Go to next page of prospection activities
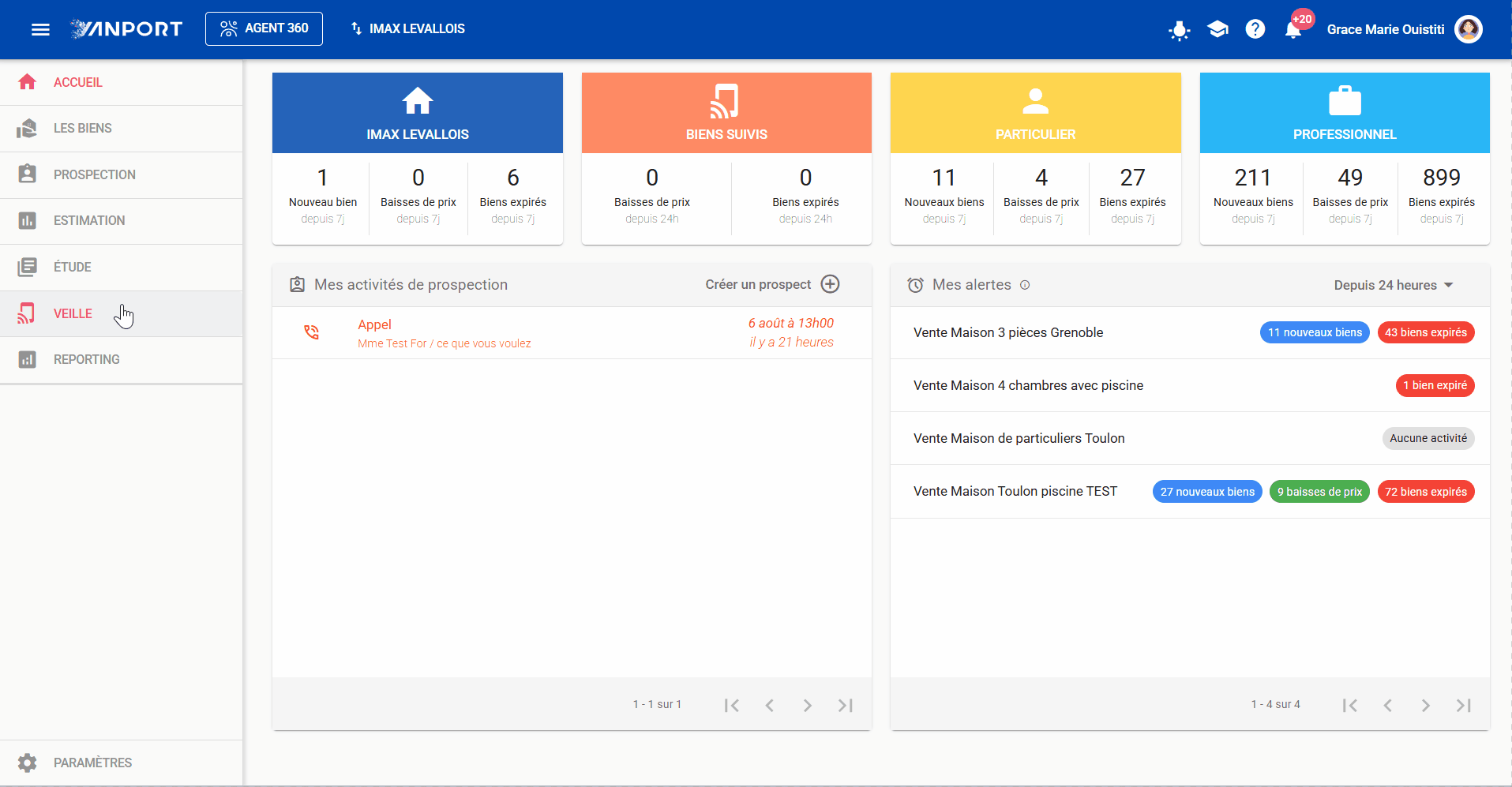Viewport: 1512px width, 787px height. pyautogui.click(x=807, y=705)
